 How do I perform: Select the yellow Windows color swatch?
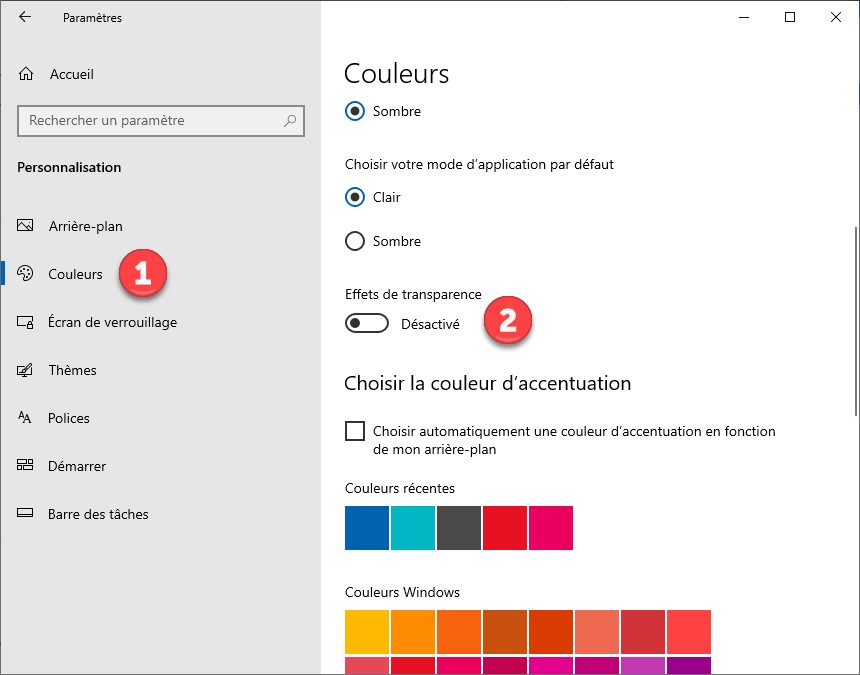(367, 632)
